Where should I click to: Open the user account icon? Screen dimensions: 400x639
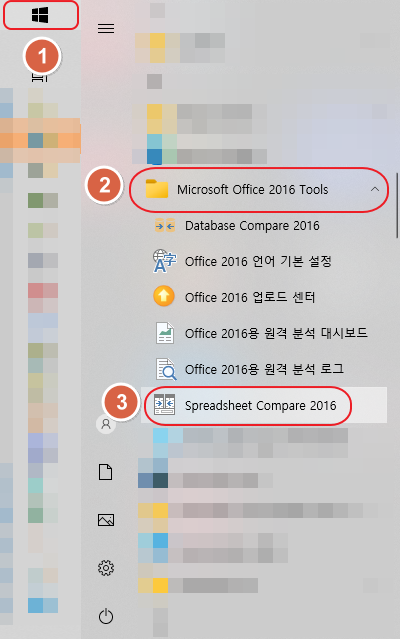[106, 424]
